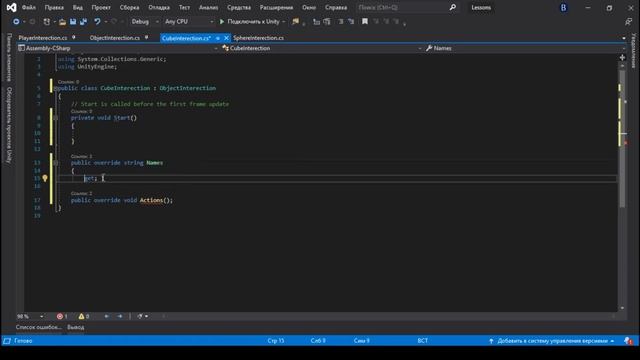The width and height of the screenshot is (640, 360).
Task: Open the Проект menu
Action: click(x=101, y=7)
